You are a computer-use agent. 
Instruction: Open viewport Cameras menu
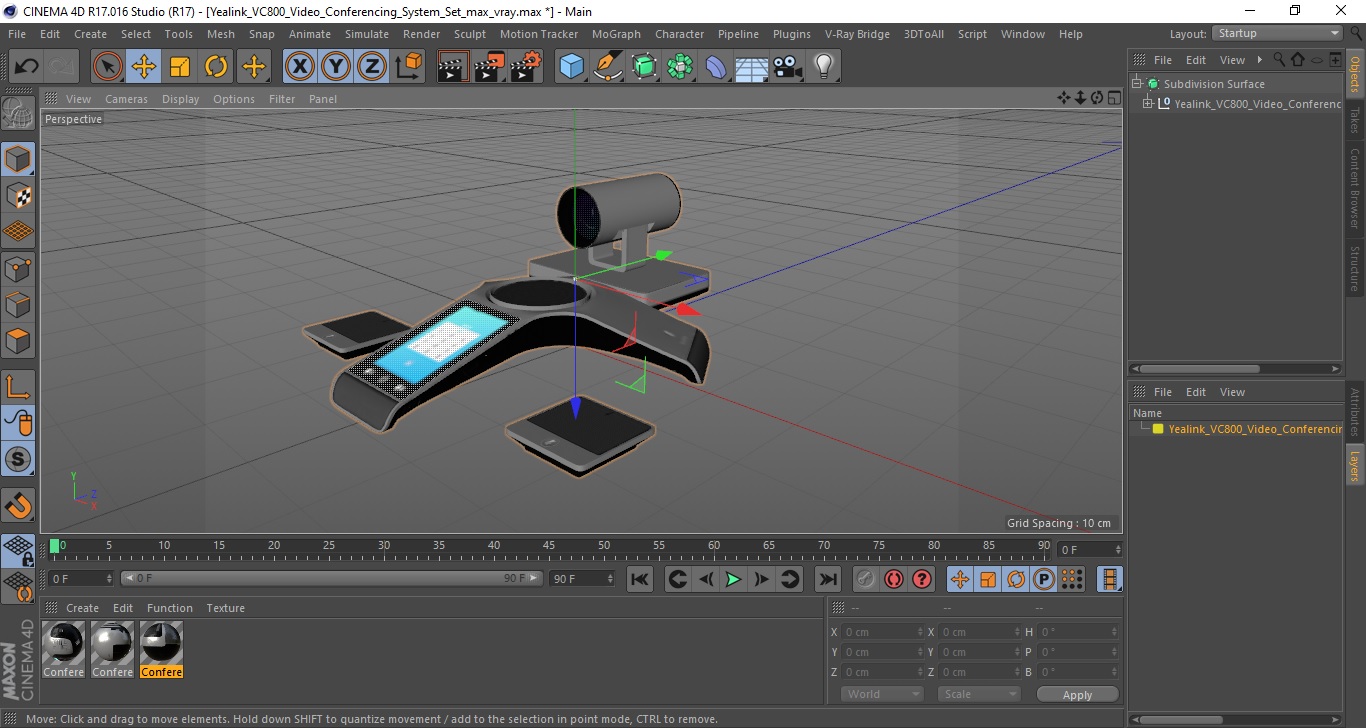click(x=126, y=99)
